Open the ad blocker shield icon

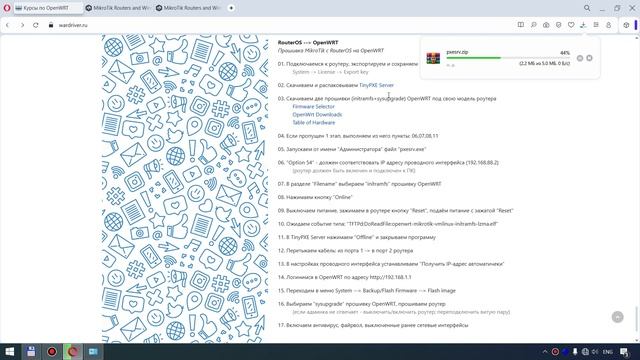[x=558, y=25]
